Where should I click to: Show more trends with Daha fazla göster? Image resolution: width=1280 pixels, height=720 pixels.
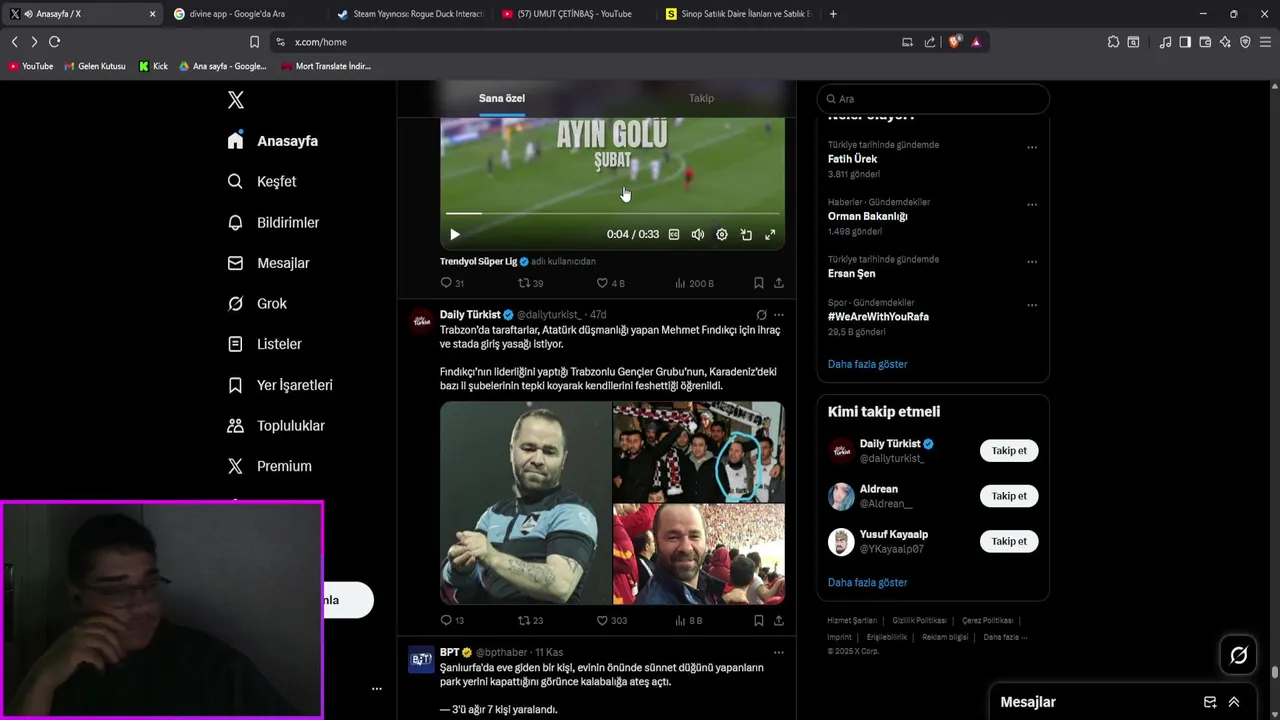point(867,364)
